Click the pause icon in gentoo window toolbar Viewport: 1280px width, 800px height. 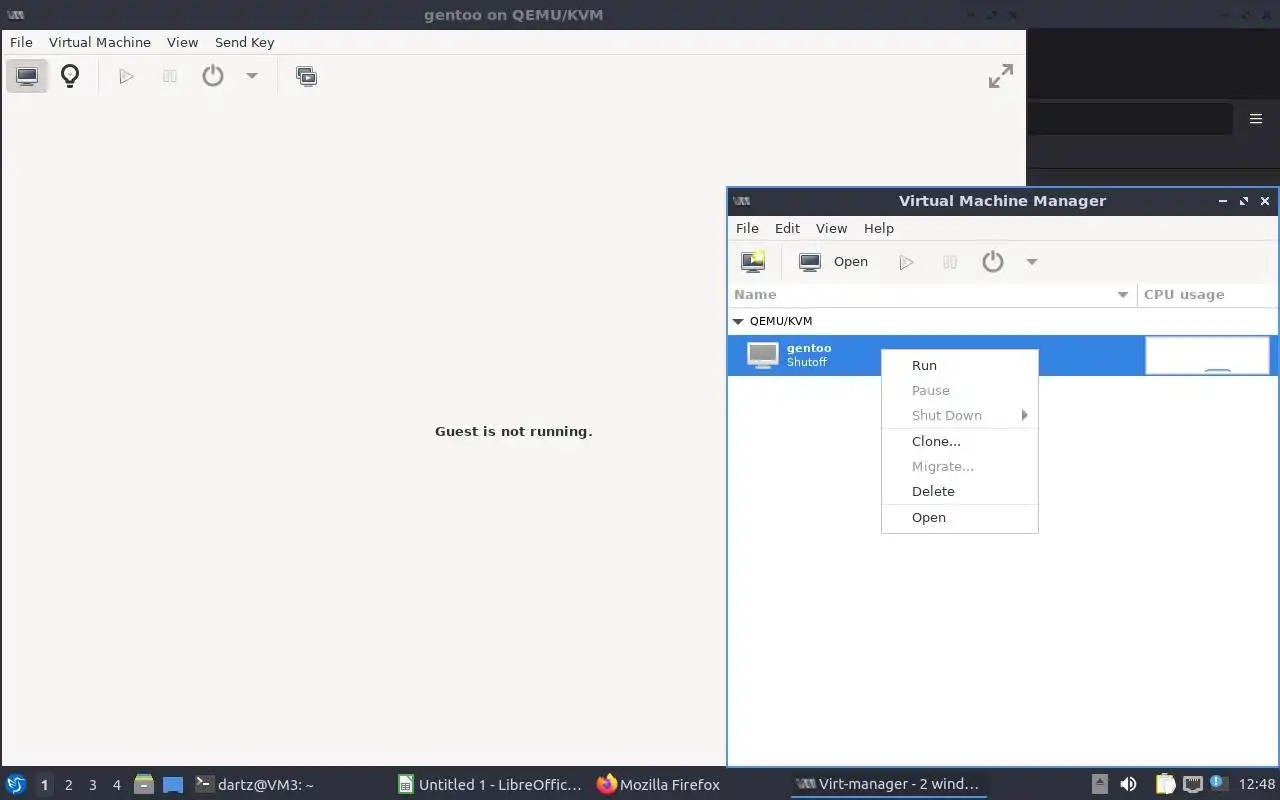coord(170,76)
